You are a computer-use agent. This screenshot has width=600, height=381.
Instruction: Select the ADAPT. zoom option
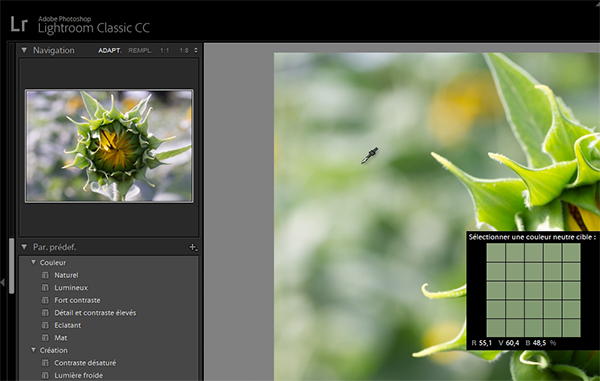(109, 50)
